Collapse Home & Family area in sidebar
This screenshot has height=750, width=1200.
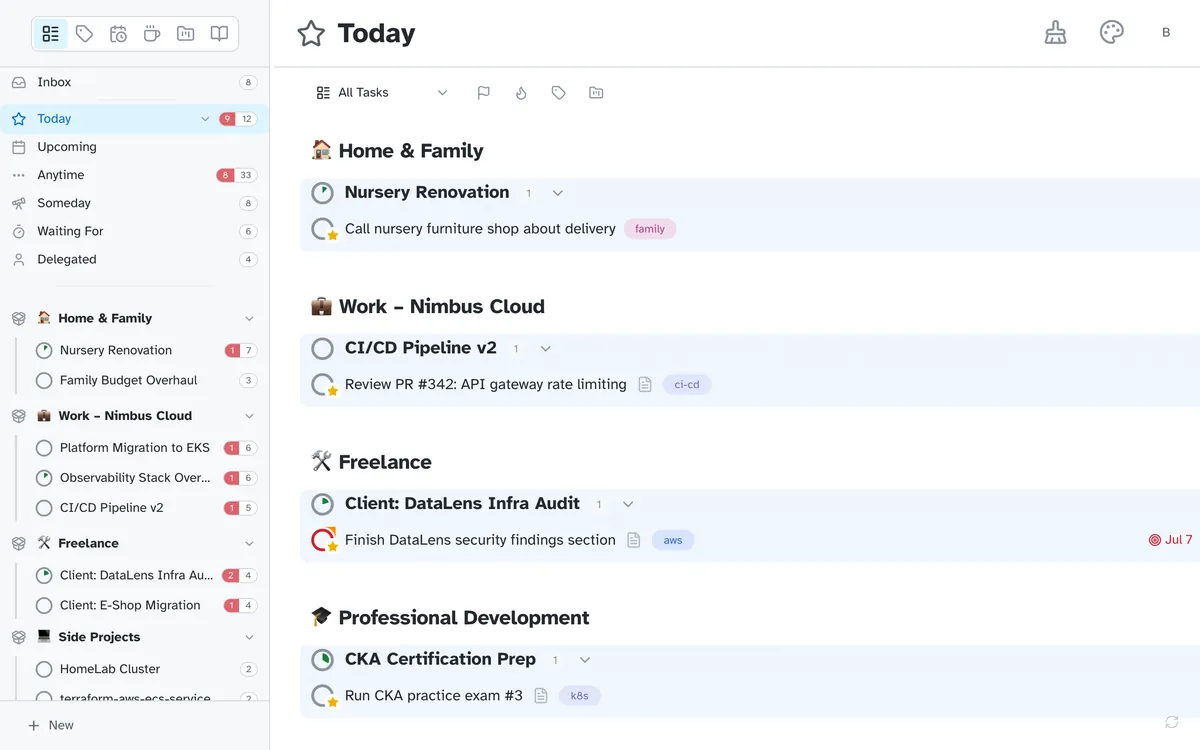(x=249, y=318)
